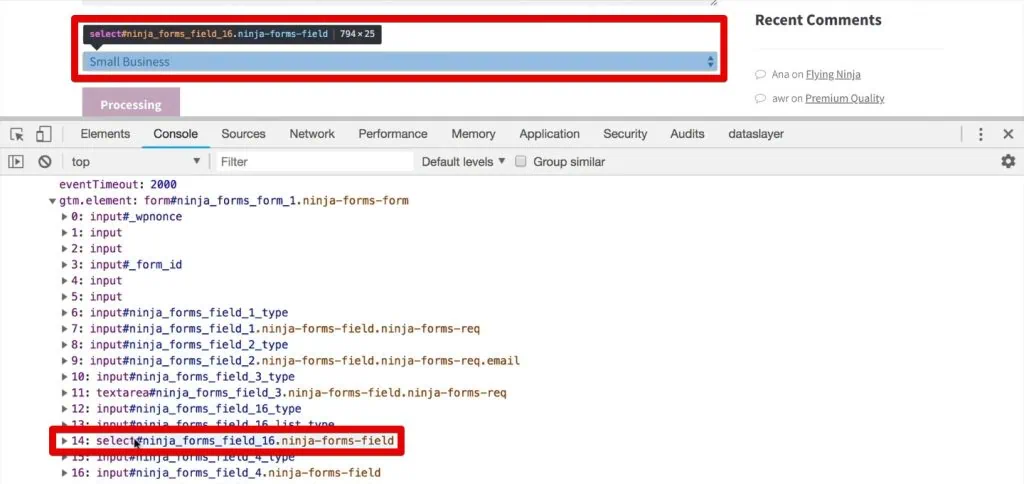Switch to the dataslayer tab
The width and height of the screenshot is (1024, 484).
click(x=756, y=134)
